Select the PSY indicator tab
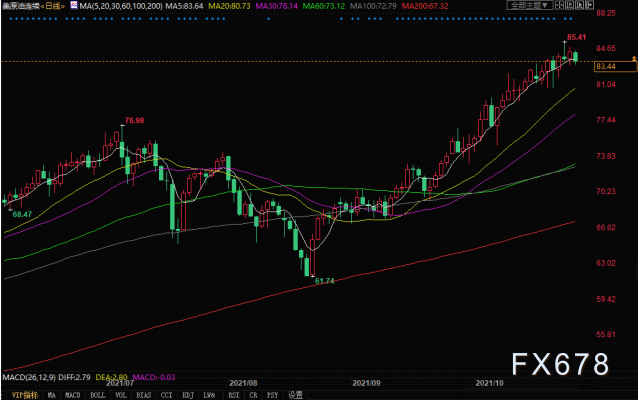This screenshot has height=400, width=640. pos(272,395)
